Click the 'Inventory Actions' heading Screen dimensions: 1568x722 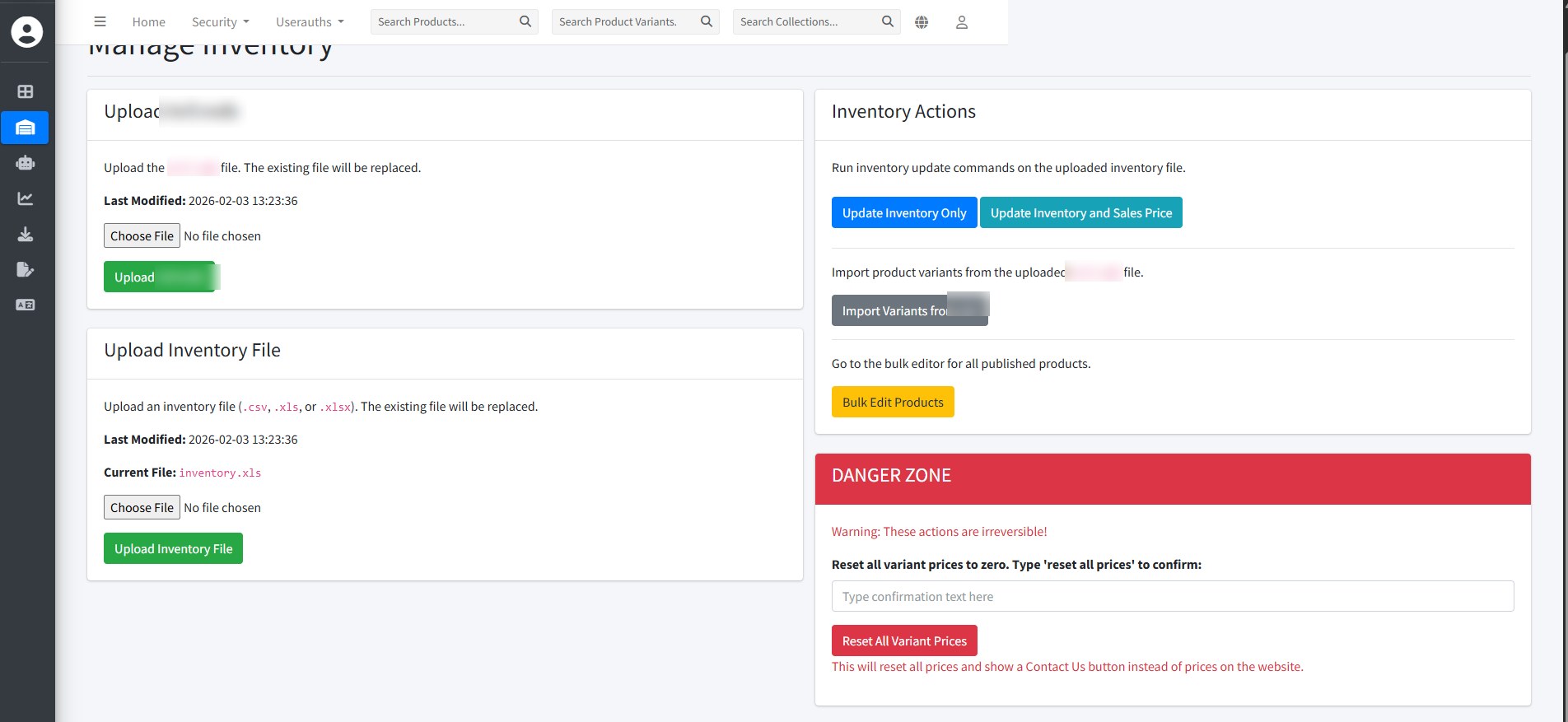pos(903,111)
